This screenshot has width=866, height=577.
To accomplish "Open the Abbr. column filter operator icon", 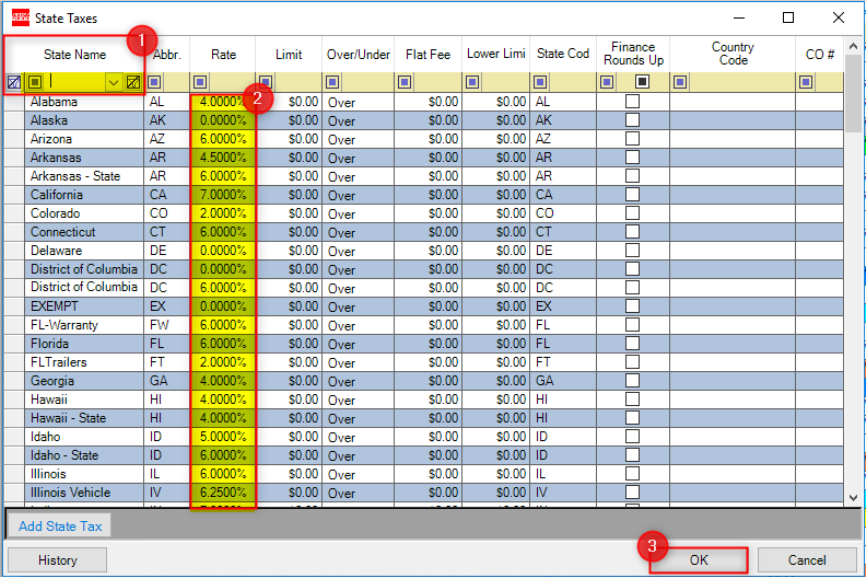I will pos(155,82).
